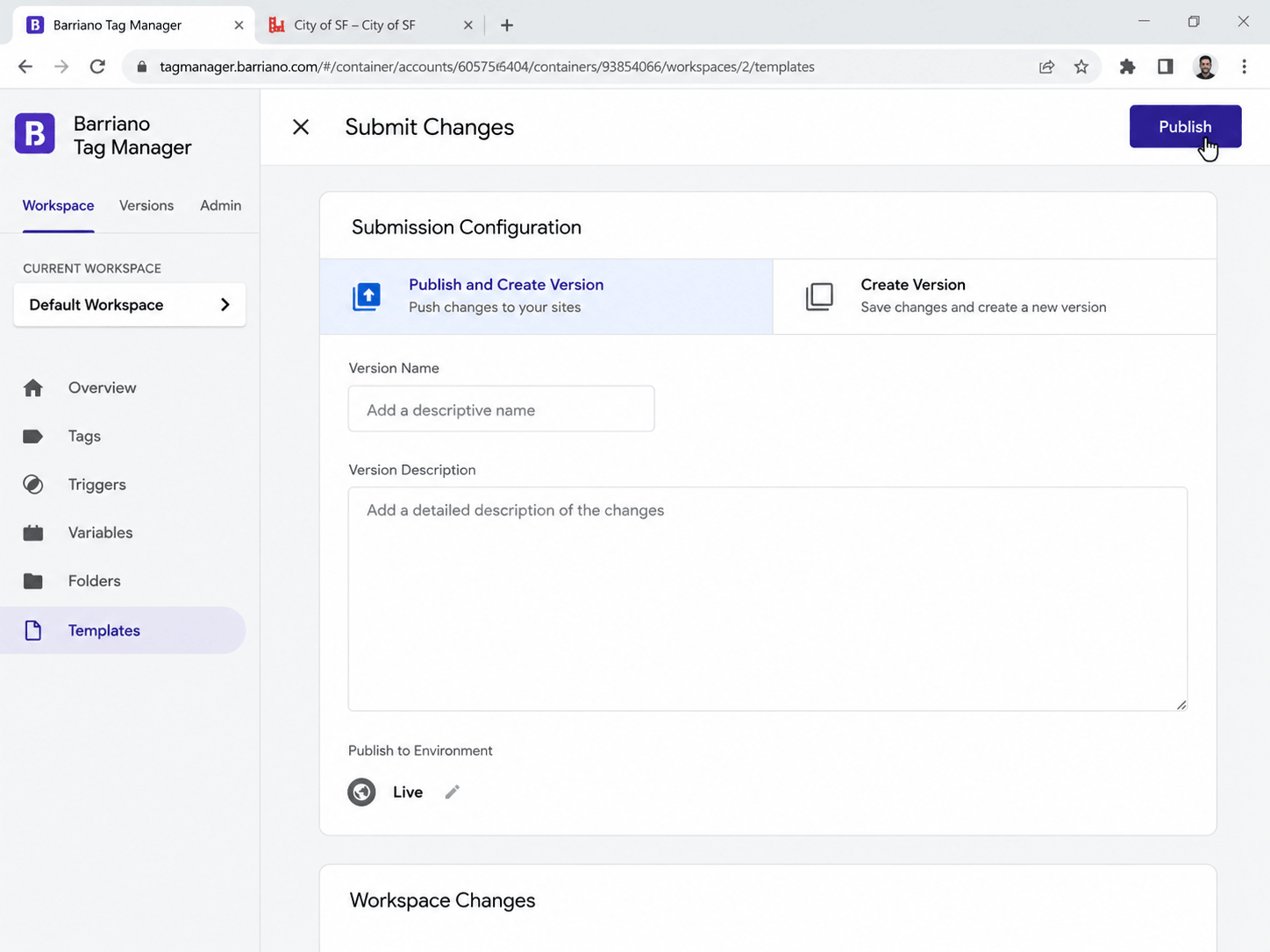
Task: Go back in the browser
Action: tap(25, 67)
